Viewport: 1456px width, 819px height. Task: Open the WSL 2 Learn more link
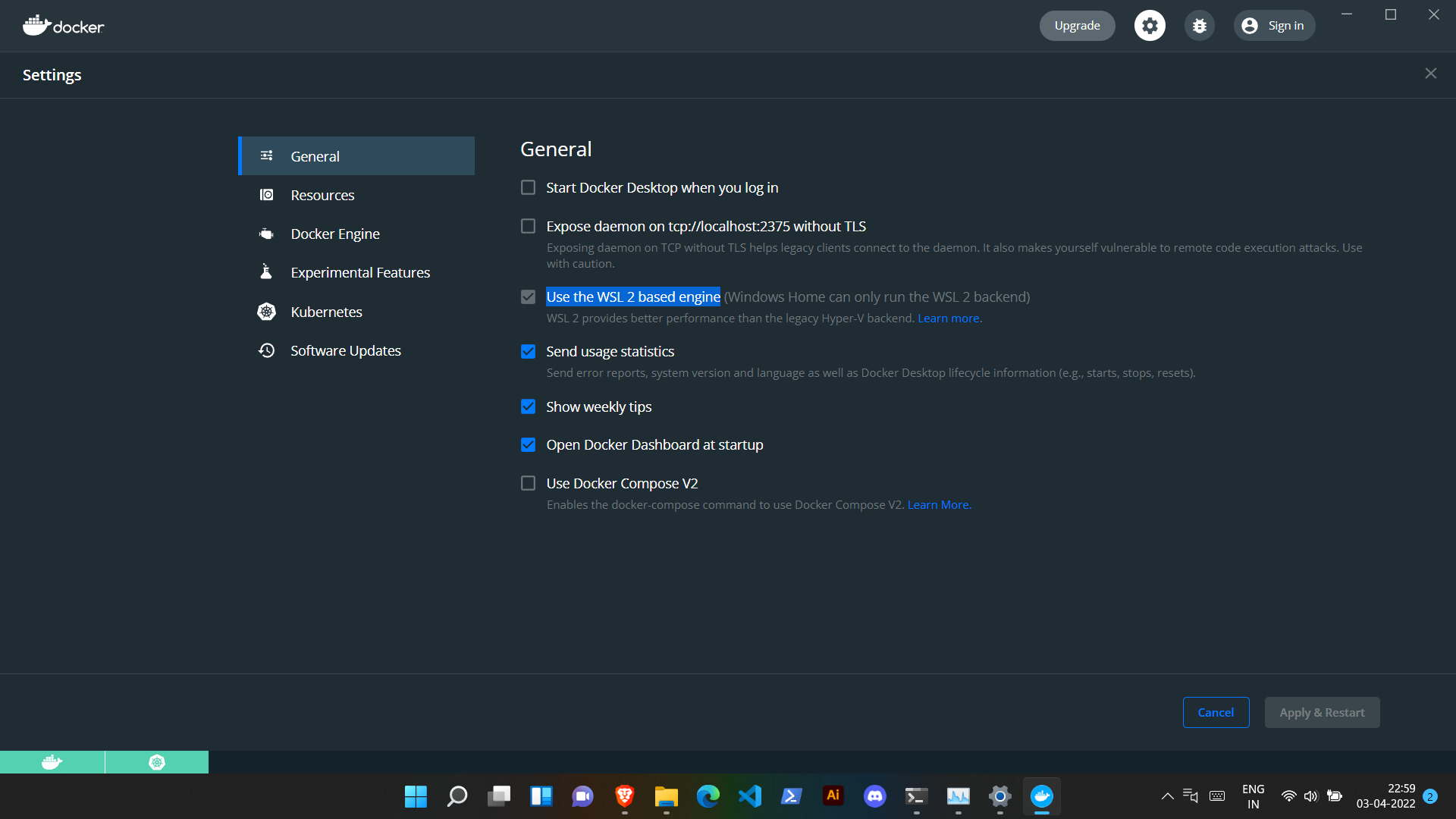(x=949, y=318)
